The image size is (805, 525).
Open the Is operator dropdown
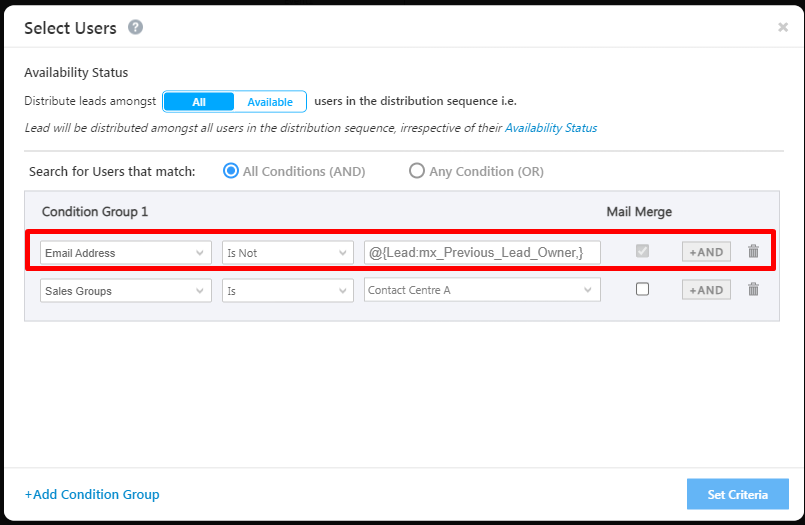click(288, 291)
